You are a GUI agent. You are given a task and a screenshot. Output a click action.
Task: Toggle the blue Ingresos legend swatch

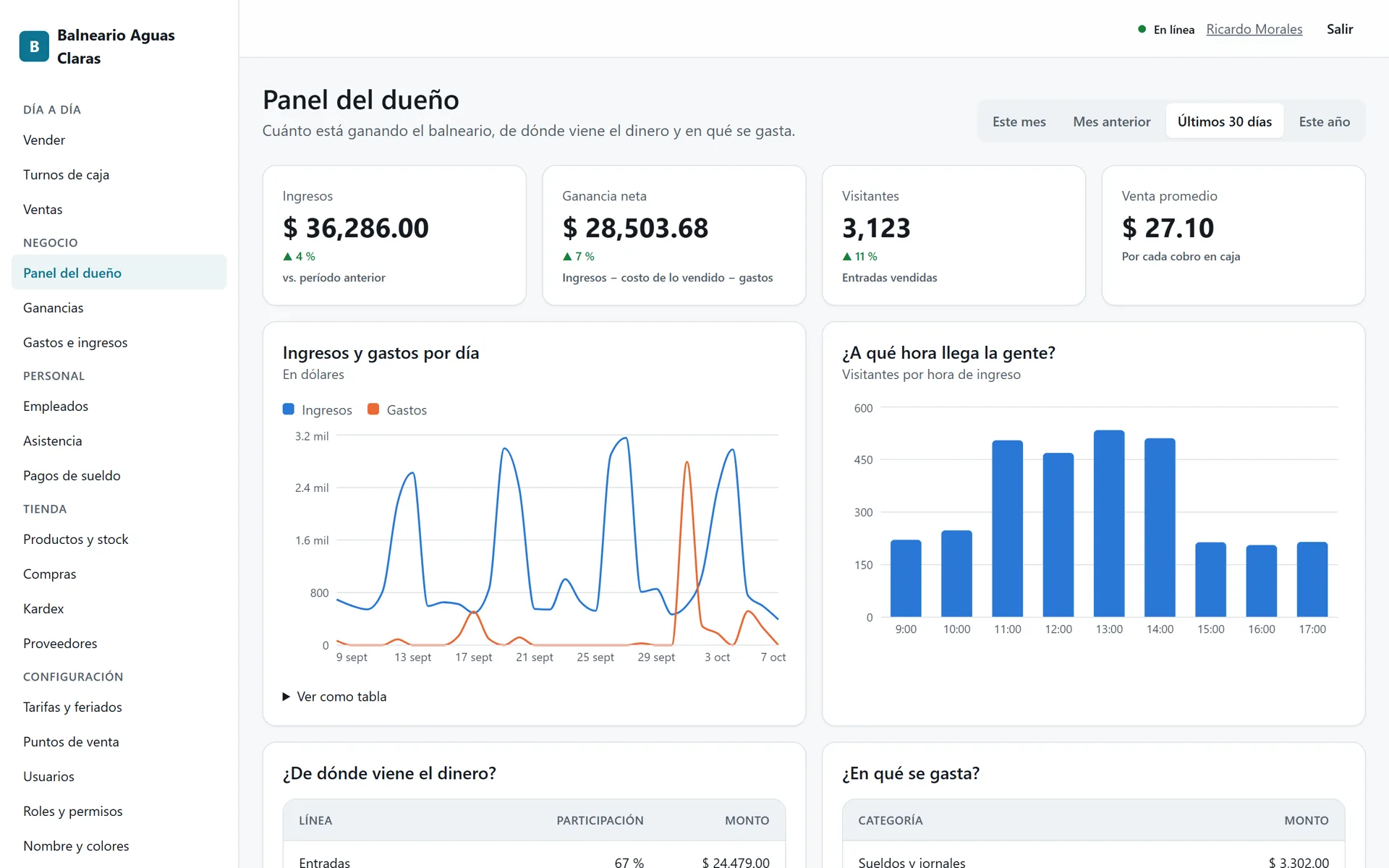288,409
